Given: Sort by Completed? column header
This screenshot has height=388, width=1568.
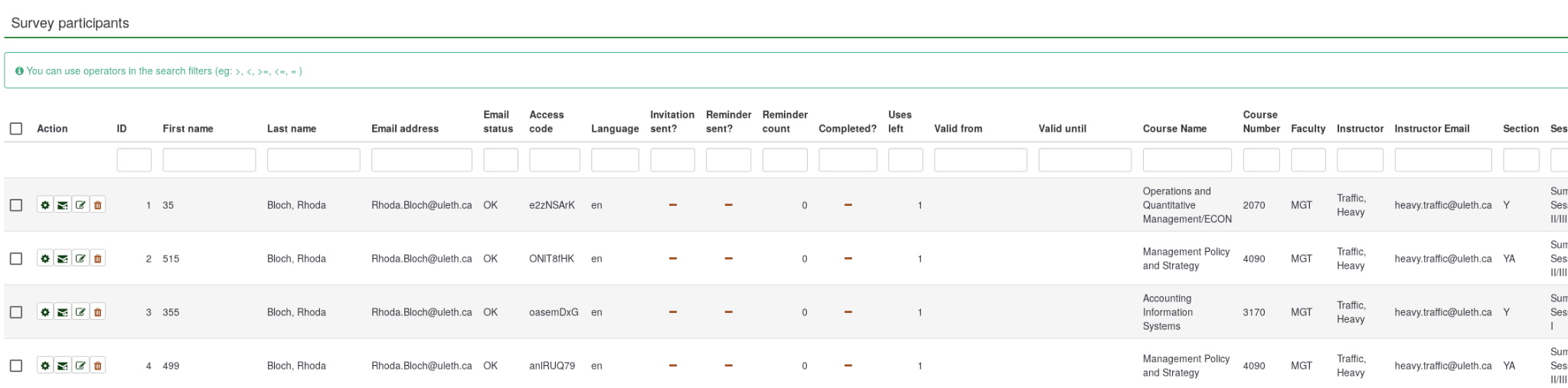Looking at the screenshot, I should (x=848, y=129).
